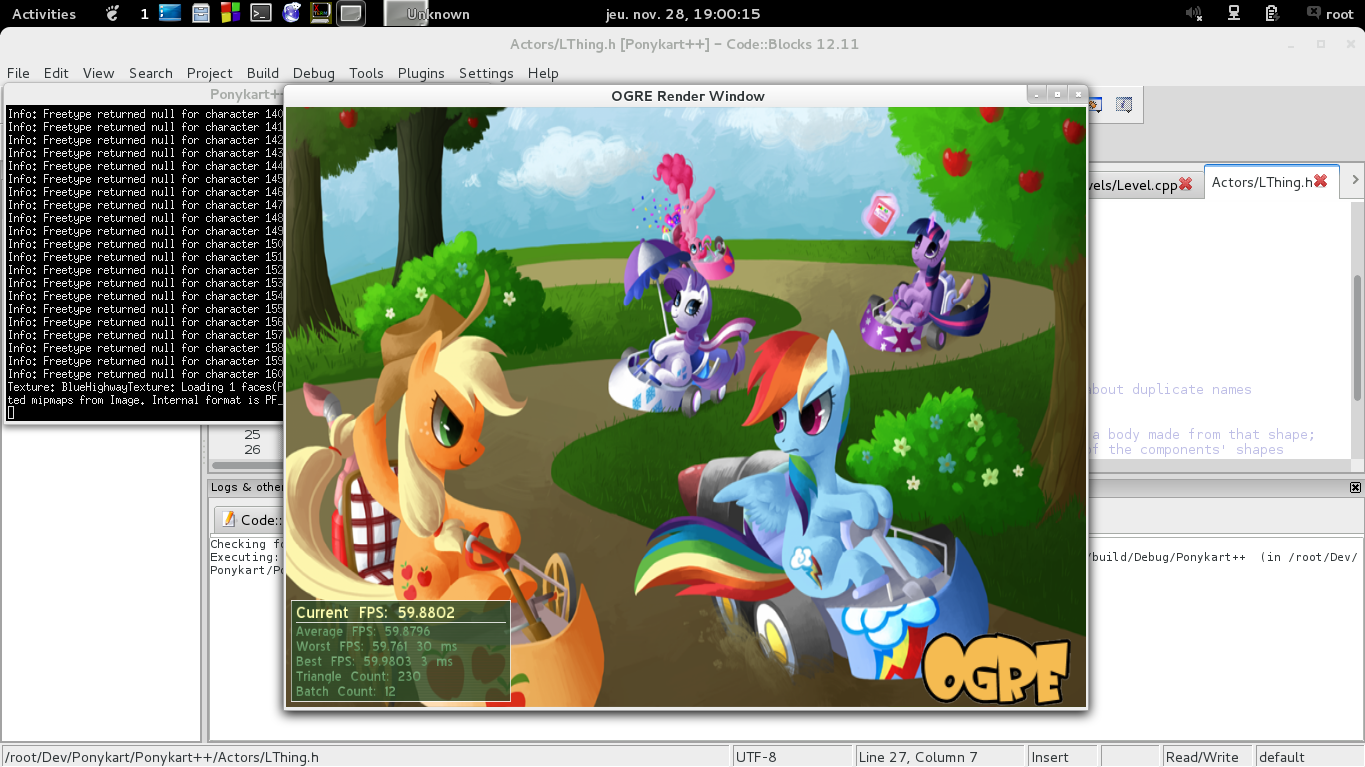Click the four-colored squares icon in top bar
Image resolution: width=1365 pixels, height=767 pixels.
[x=230, y=13]
